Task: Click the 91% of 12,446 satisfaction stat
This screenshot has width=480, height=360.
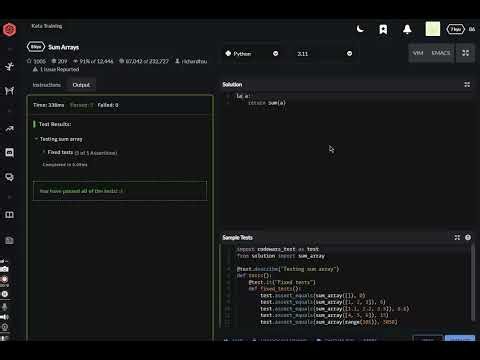Action: click(x=93, y=61)
